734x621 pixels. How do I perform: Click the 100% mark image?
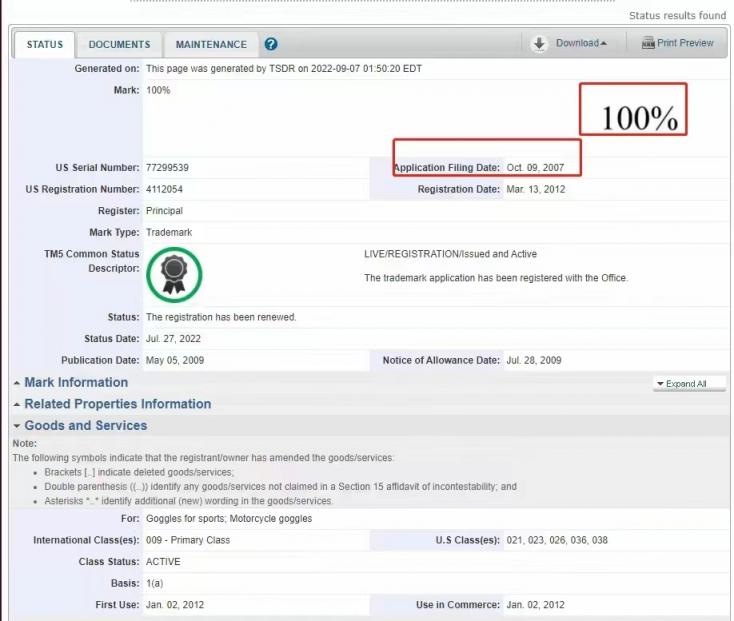[x=639, y=118]
